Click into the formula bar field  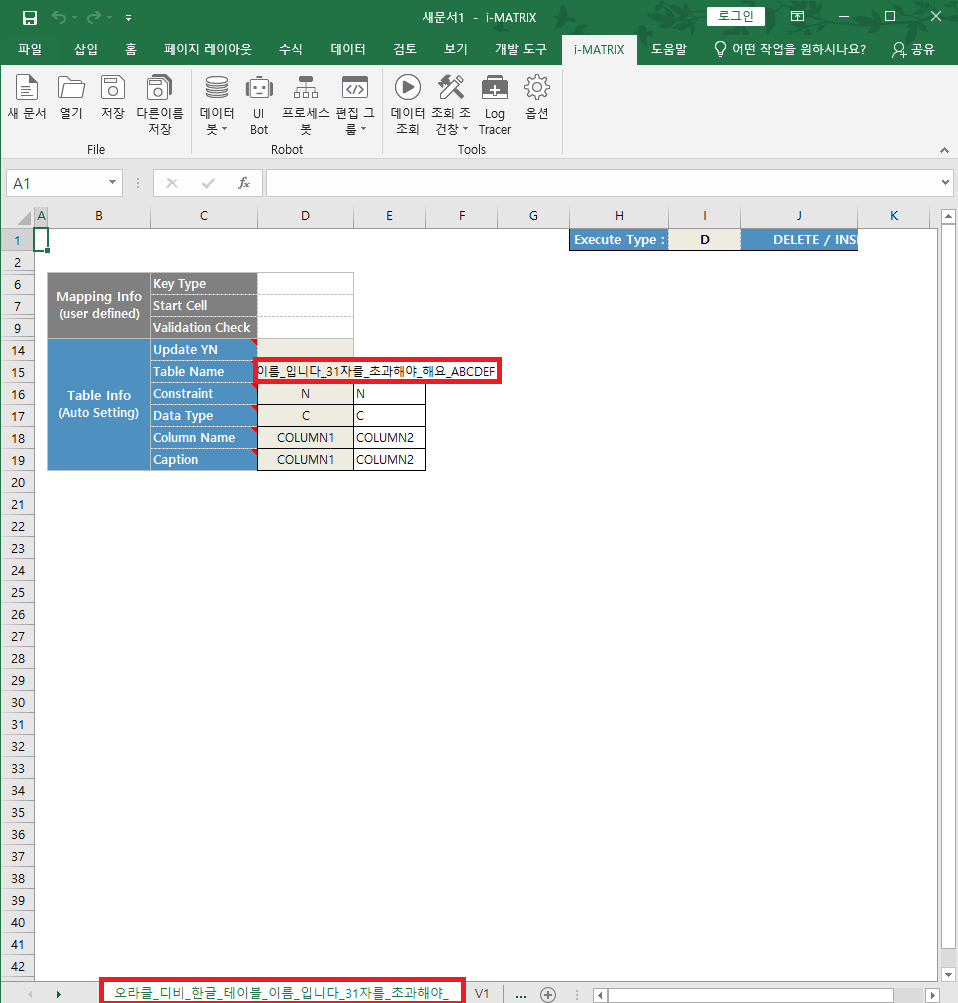pos(602,184)
